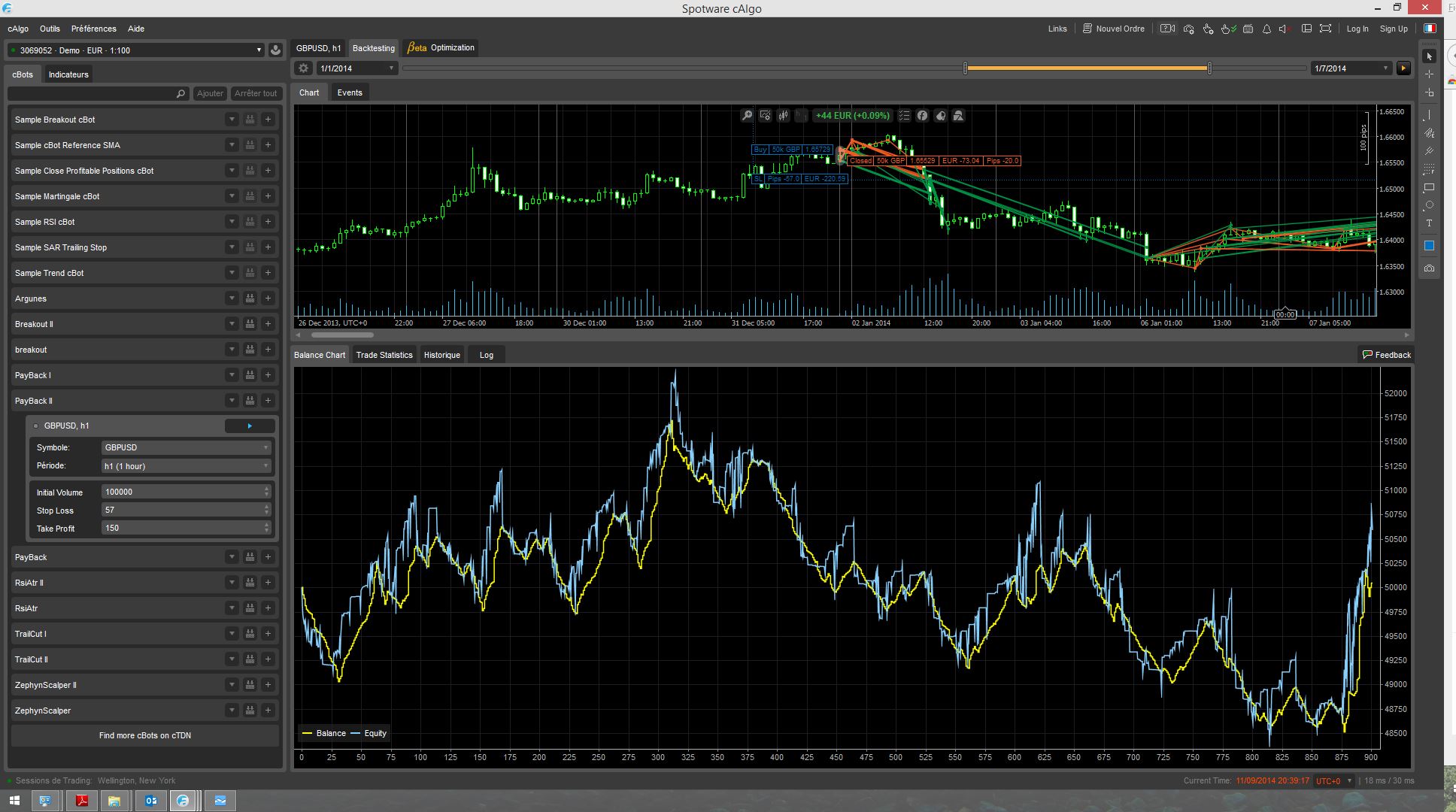Zoom into chart with magnifier icon

(x=747, y=116)
